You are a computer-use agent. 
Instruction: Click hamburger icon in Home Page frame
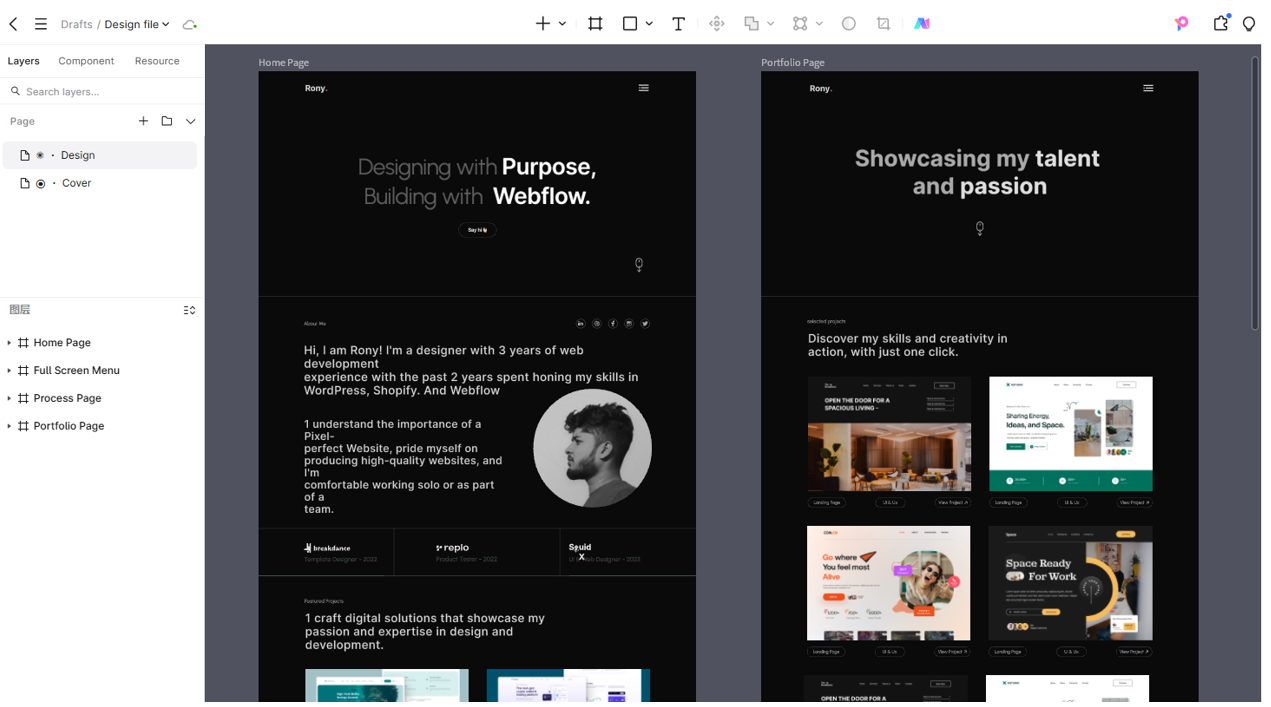click(x=643, y=88)
